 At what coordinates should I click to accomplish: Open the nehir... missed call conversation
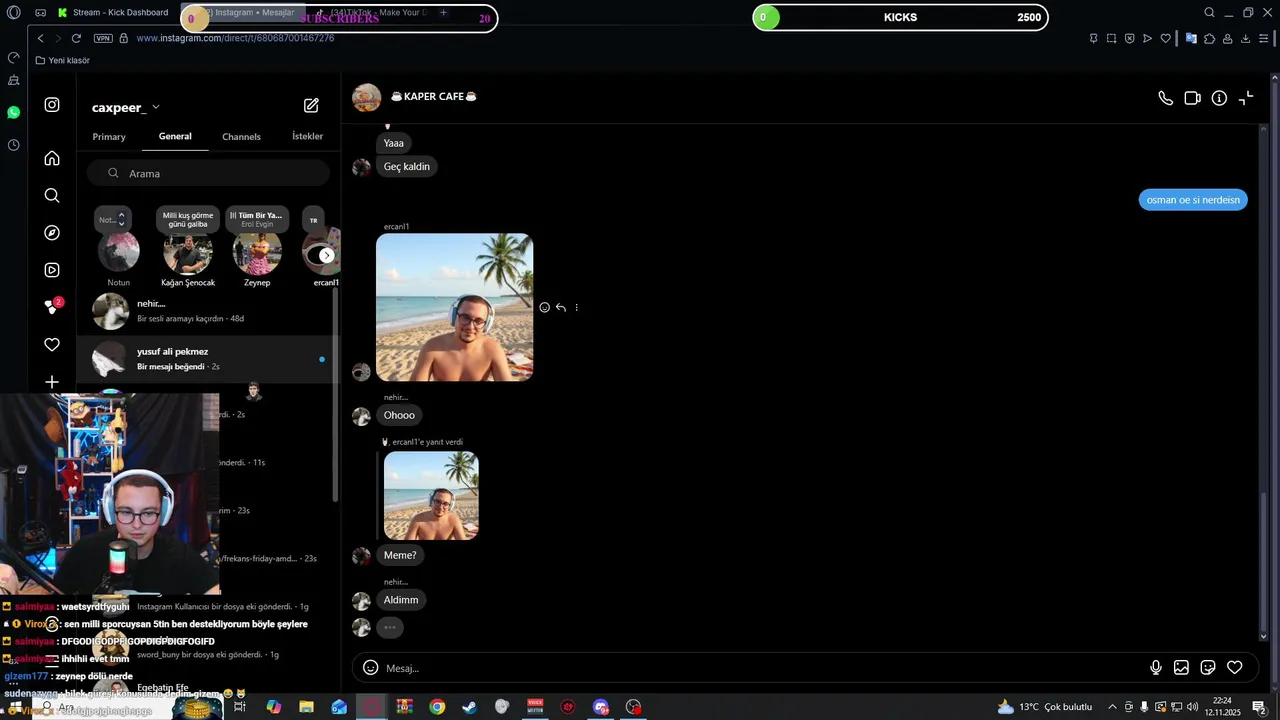(x=208, y=311)
